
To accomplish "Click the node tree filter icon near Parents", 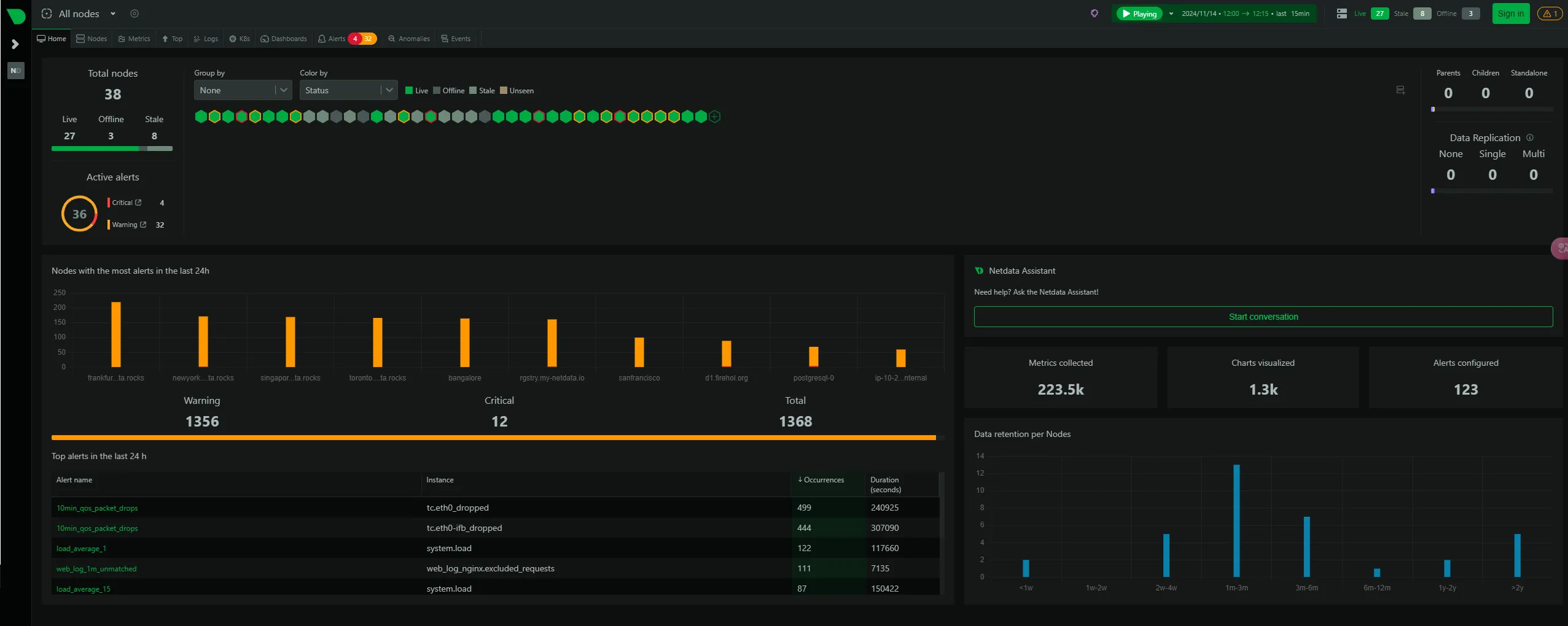I will [x=1401, y=90].
